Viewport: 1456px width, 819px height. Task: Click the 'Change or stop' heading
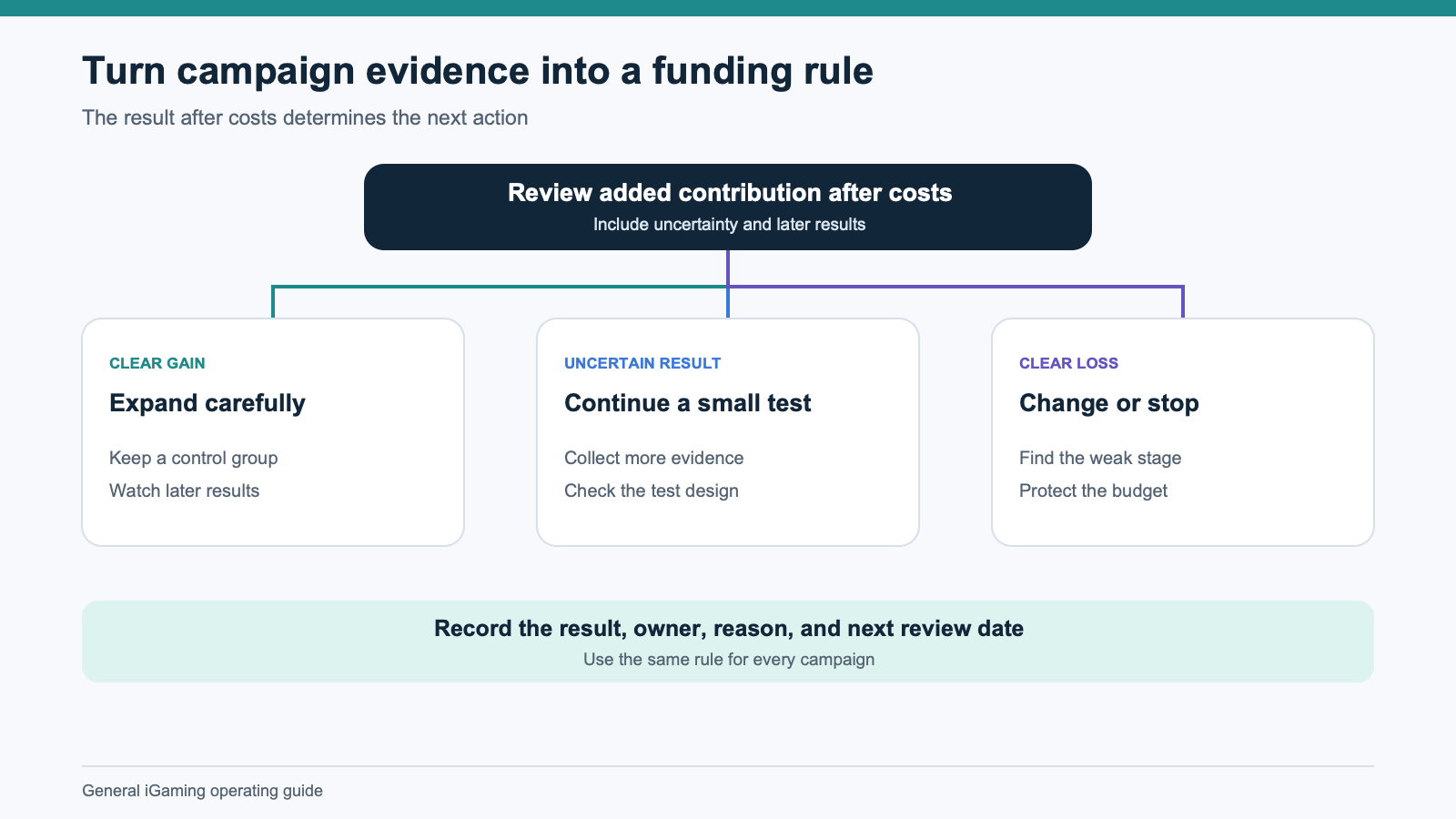coord(1109,403)
